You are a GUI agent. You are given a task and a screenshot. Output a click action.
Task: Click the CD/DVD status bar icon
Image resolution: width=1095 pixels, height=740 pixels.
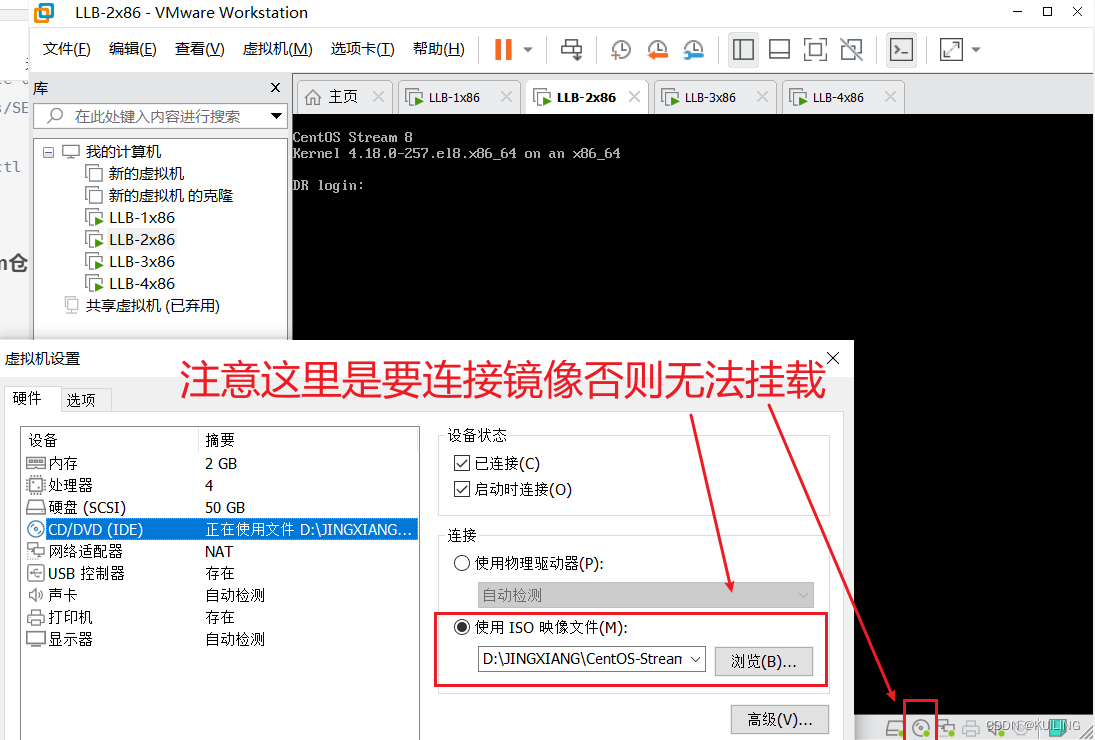[x=921, y=729]
